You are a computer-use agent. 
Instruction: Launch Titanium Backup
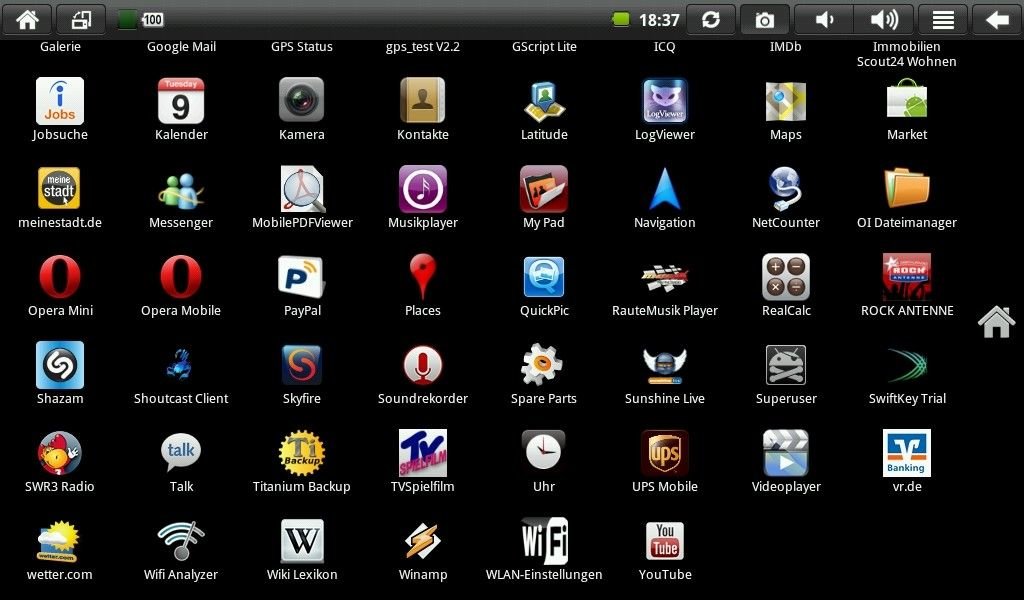(302, 461)
